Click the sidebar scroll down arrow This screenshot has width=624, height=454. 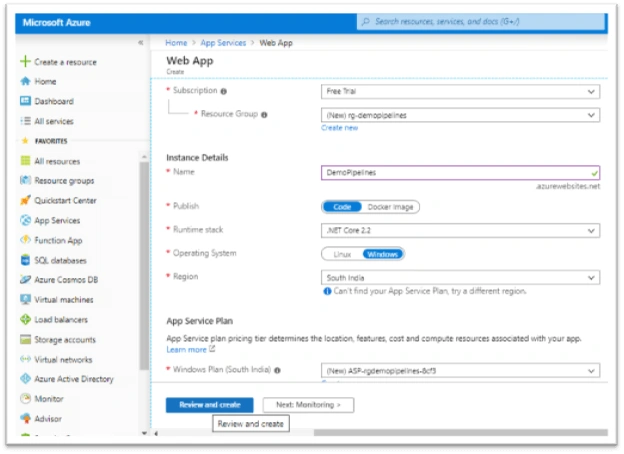(x=144, y=433)
